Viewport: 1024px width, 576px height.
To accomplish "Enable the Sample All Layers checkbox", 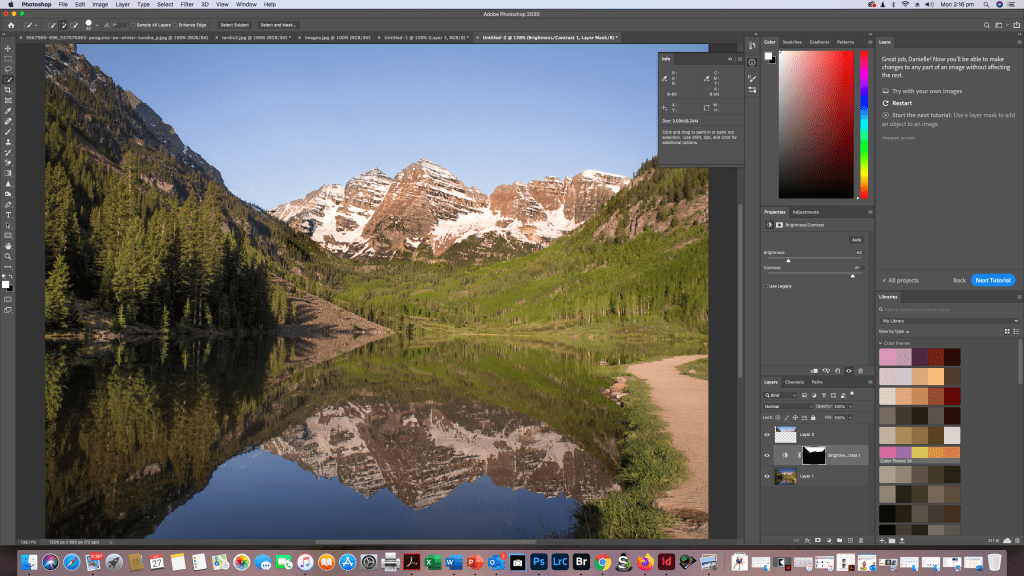I will [x=133, y=25].
